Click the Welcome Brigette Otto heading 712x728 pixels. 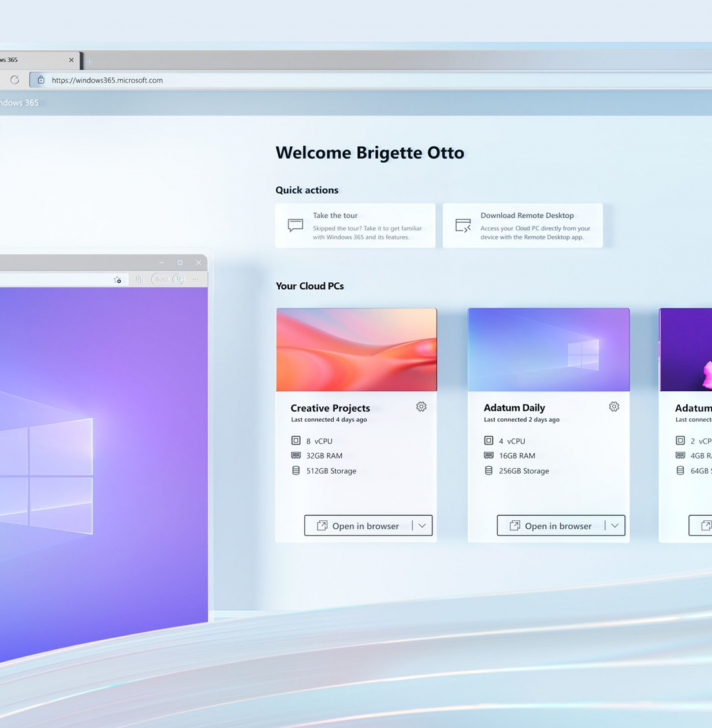tap(370, 153)
